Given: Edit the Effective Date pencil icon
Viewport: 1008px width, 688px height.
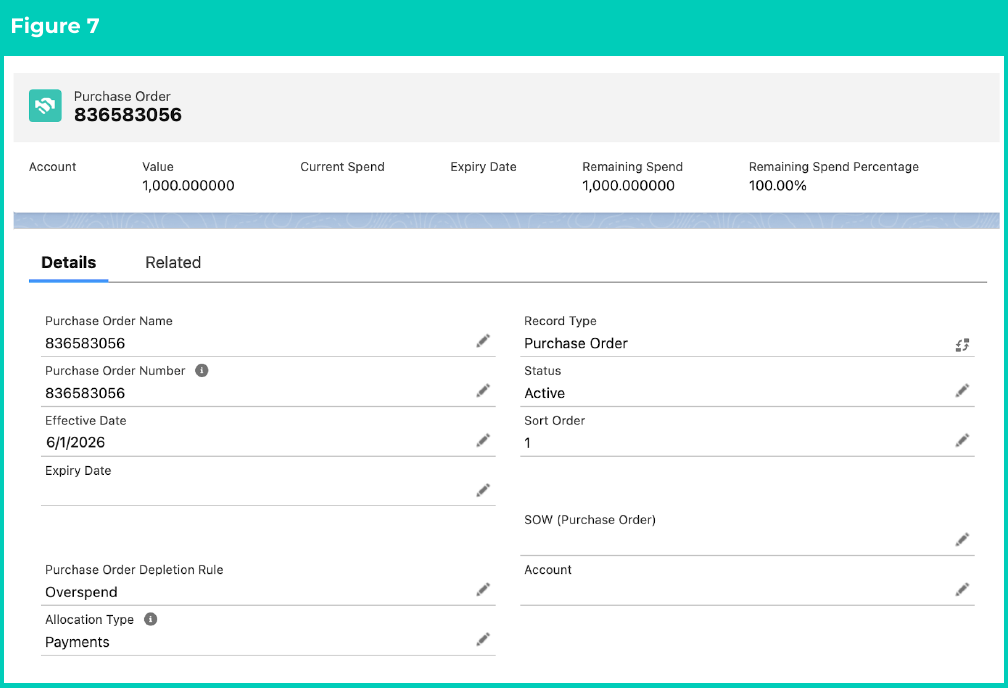Looking at the screenshot, I should tap(483, 440).
